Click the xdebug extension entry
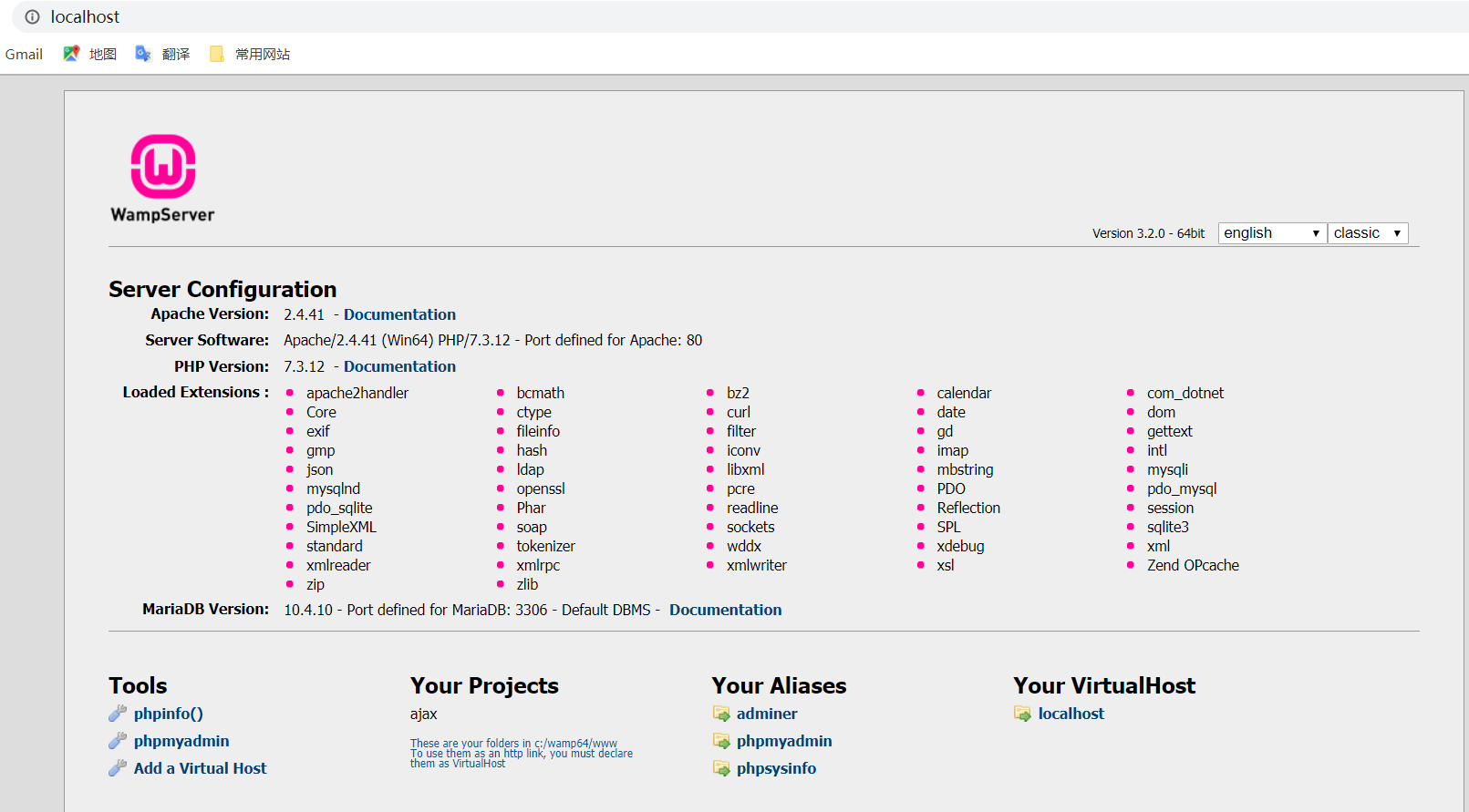 (960, 546)
